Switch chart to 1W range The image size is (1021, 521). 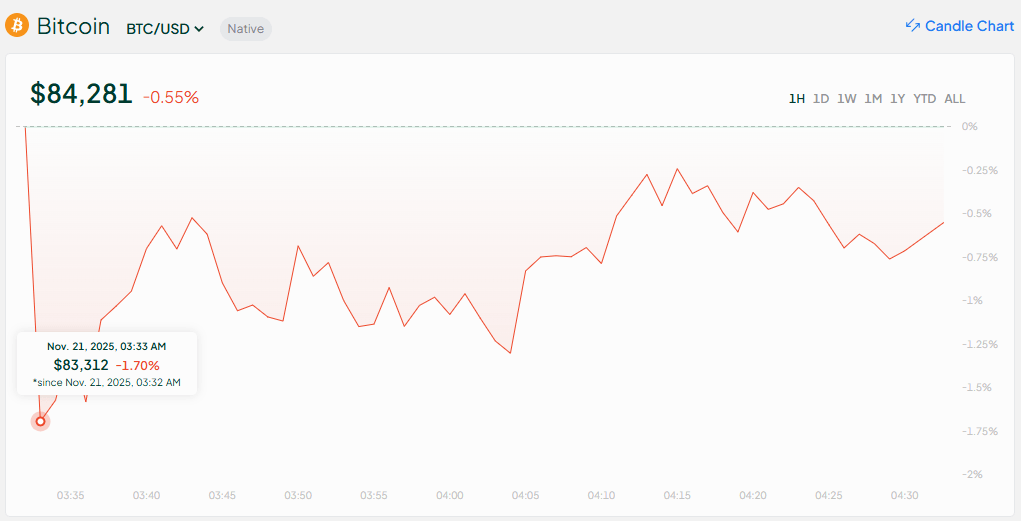[x=847, y=98]
